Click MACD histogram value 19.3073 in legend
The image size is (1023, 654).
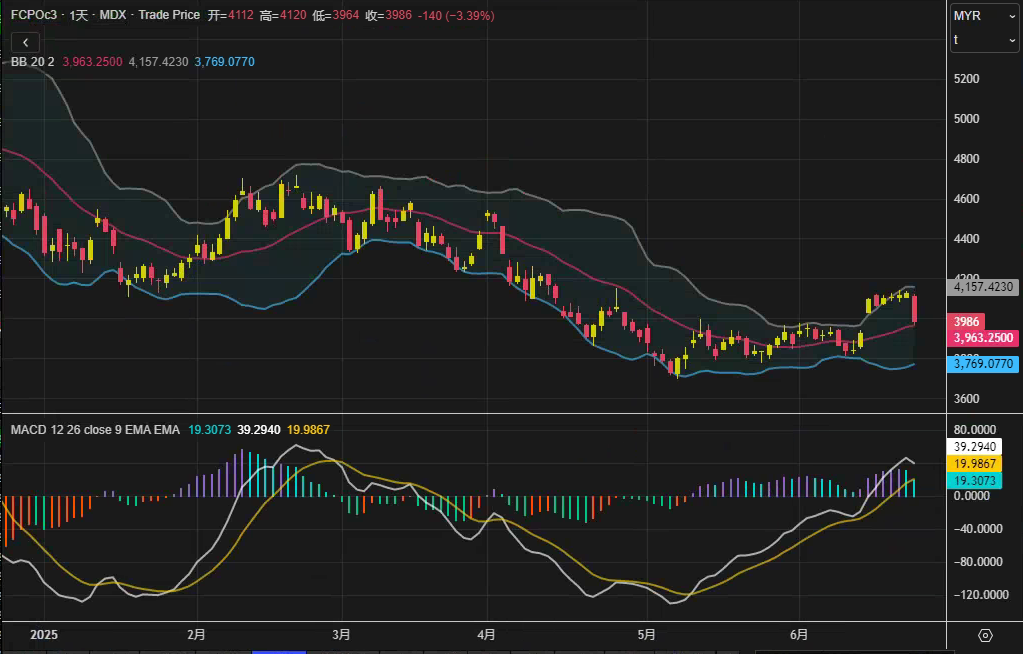coord(209,429)
